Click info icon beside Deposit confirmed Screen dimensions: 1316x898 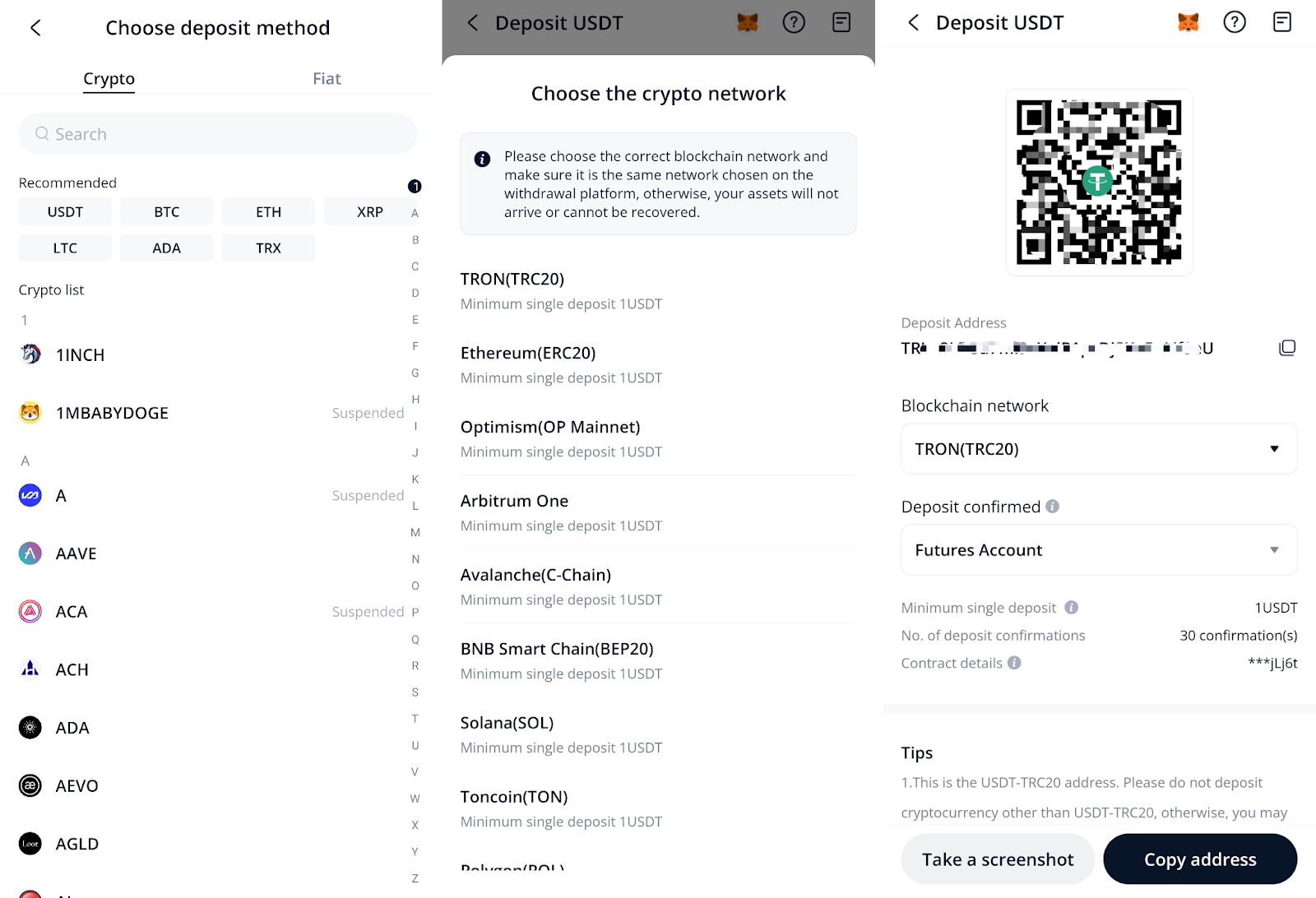(x=1052, y=507)
